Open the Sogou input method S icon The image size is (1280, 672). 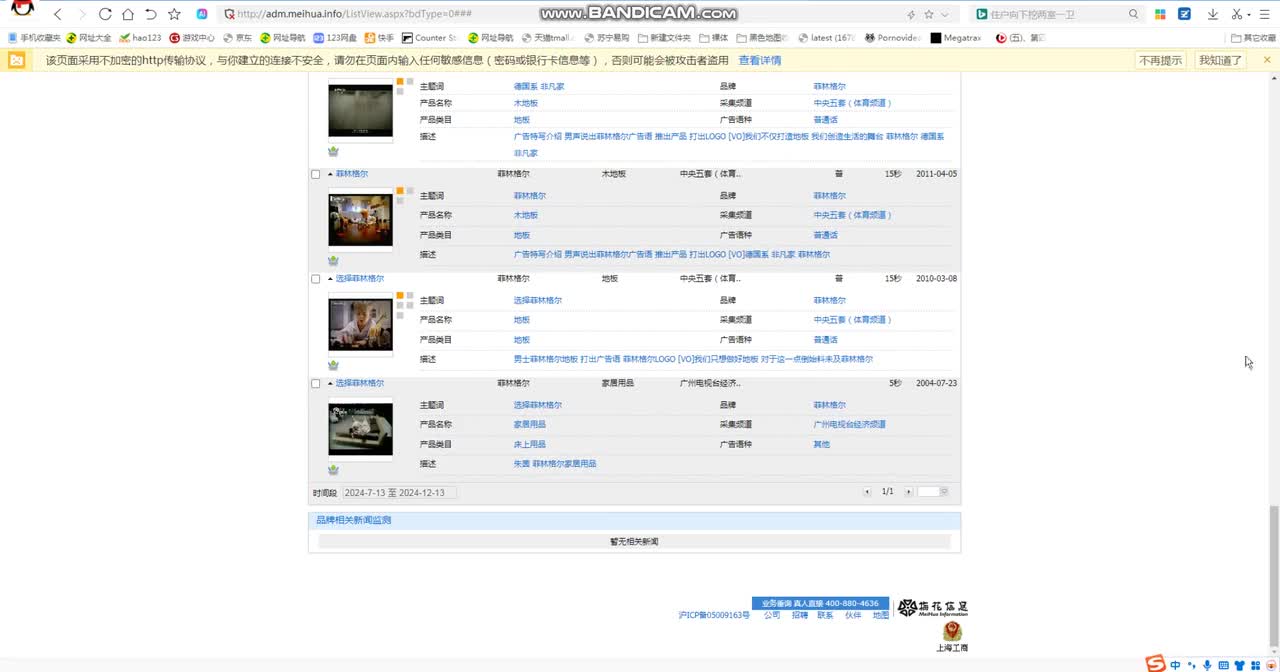click(1155, 664)
